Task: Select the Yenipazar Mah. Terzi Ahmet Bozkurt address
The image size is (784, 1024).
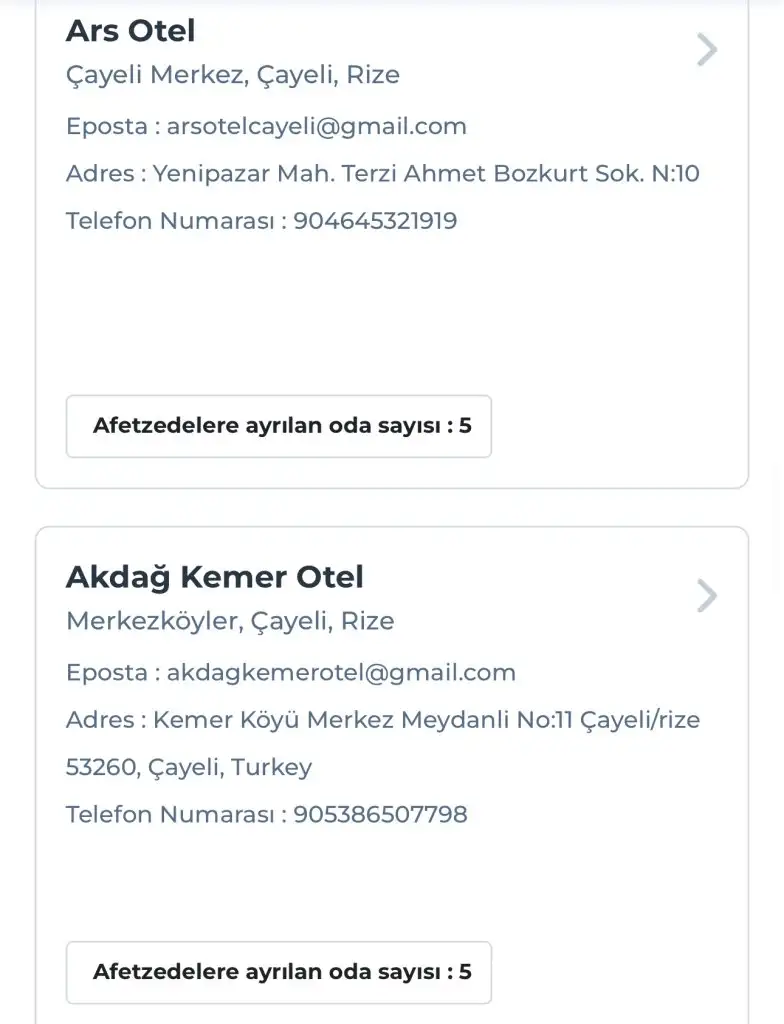Action: [x=426, y=174]
